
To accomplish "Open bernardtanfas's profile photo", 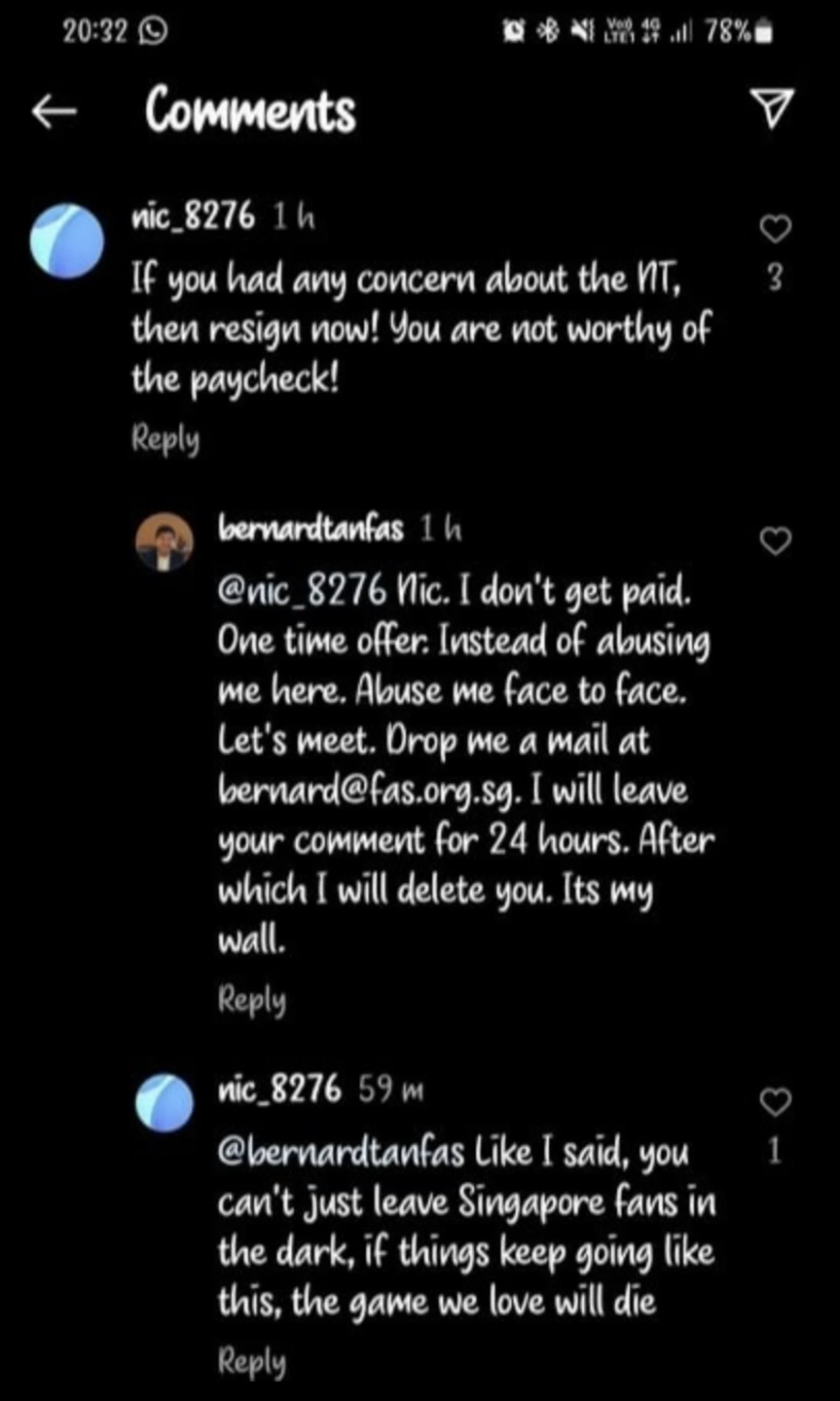I will [164, 542].
